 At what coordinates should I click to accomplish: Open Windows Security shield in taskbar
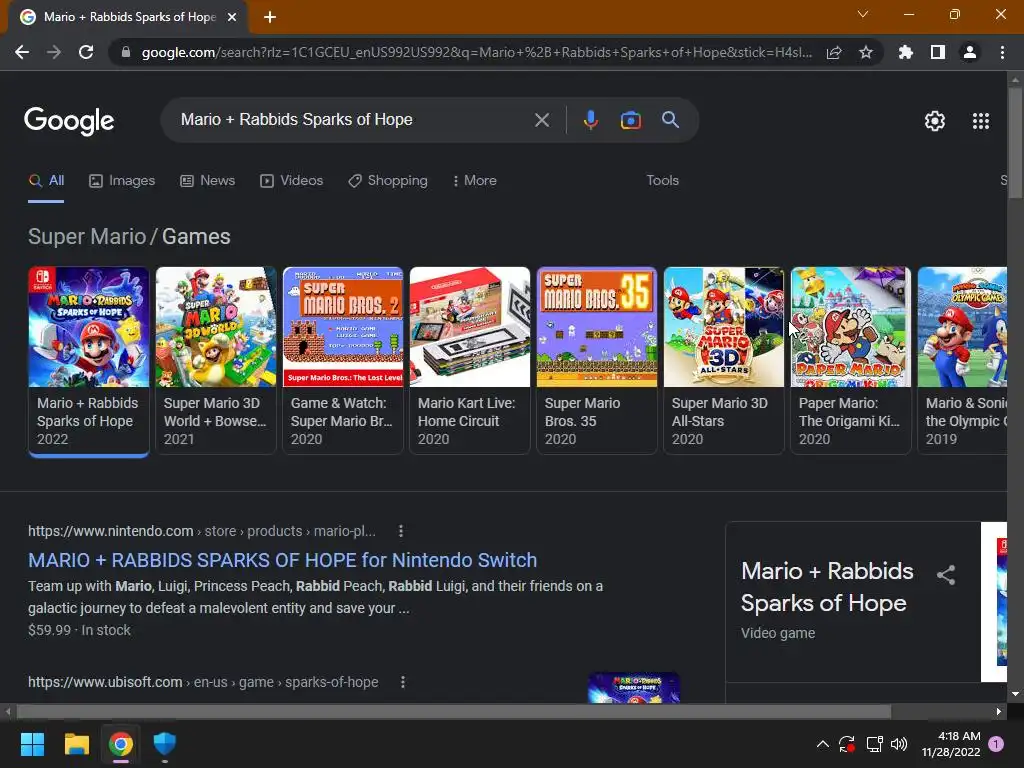click(x=165, y=744)
